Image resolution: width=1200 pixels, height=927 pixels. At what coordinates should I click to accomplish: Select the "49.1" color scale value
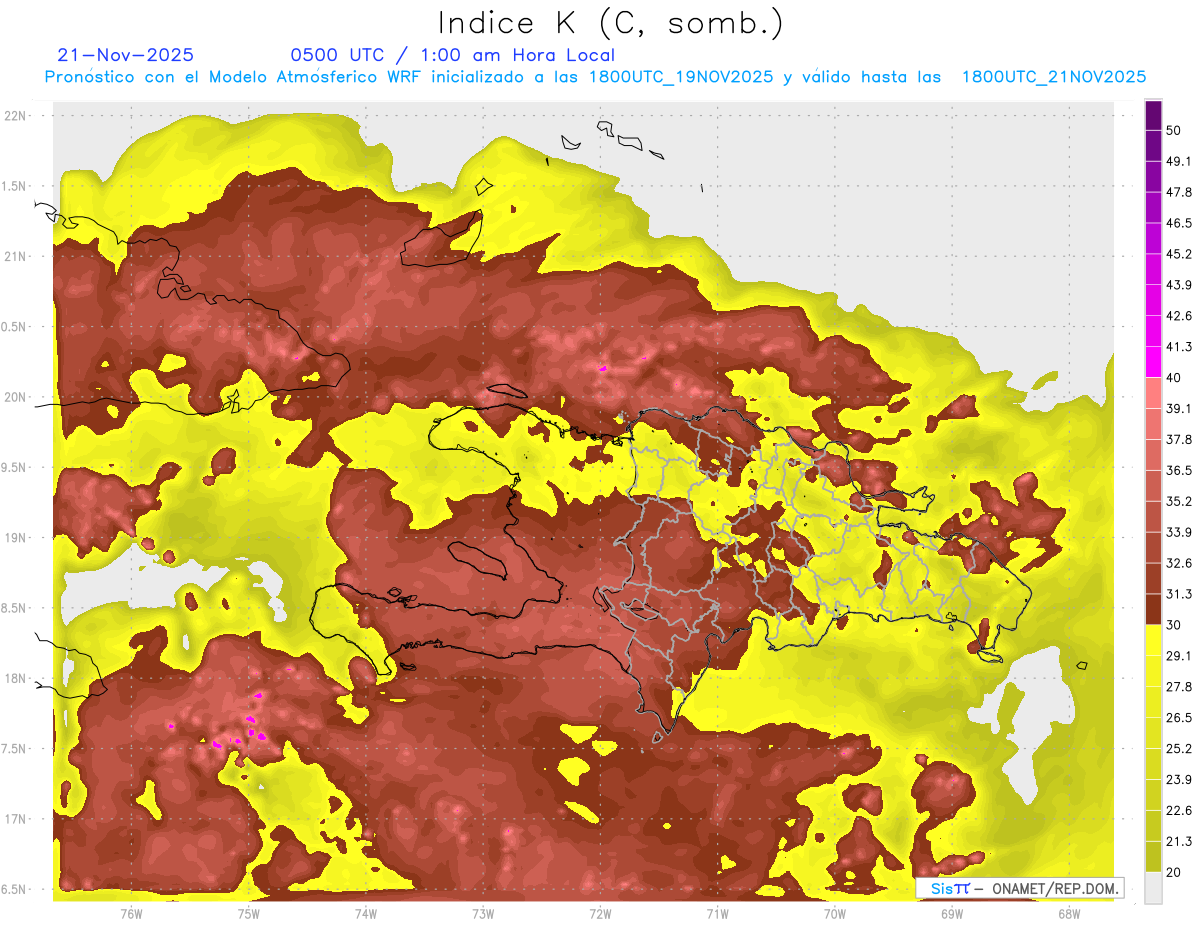point(1179,162)
